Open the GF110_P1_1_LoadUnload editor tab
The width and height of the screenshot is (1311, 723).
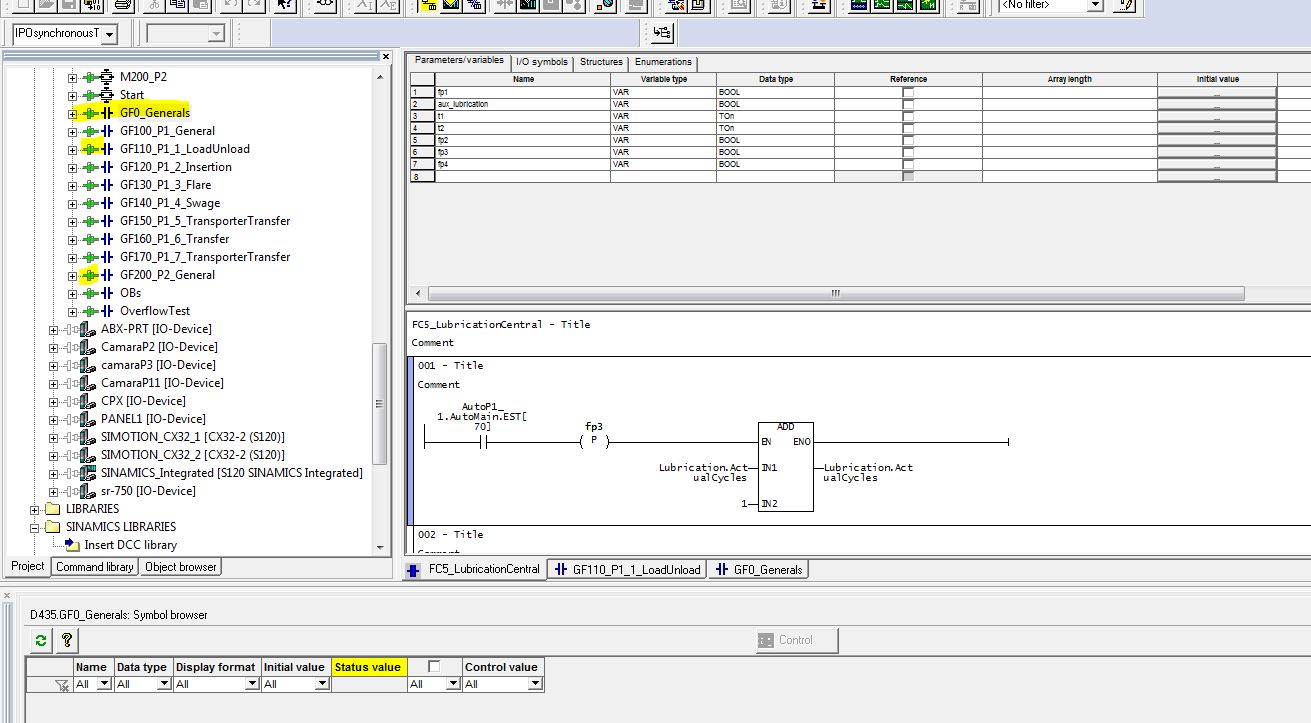pos(627,569)
